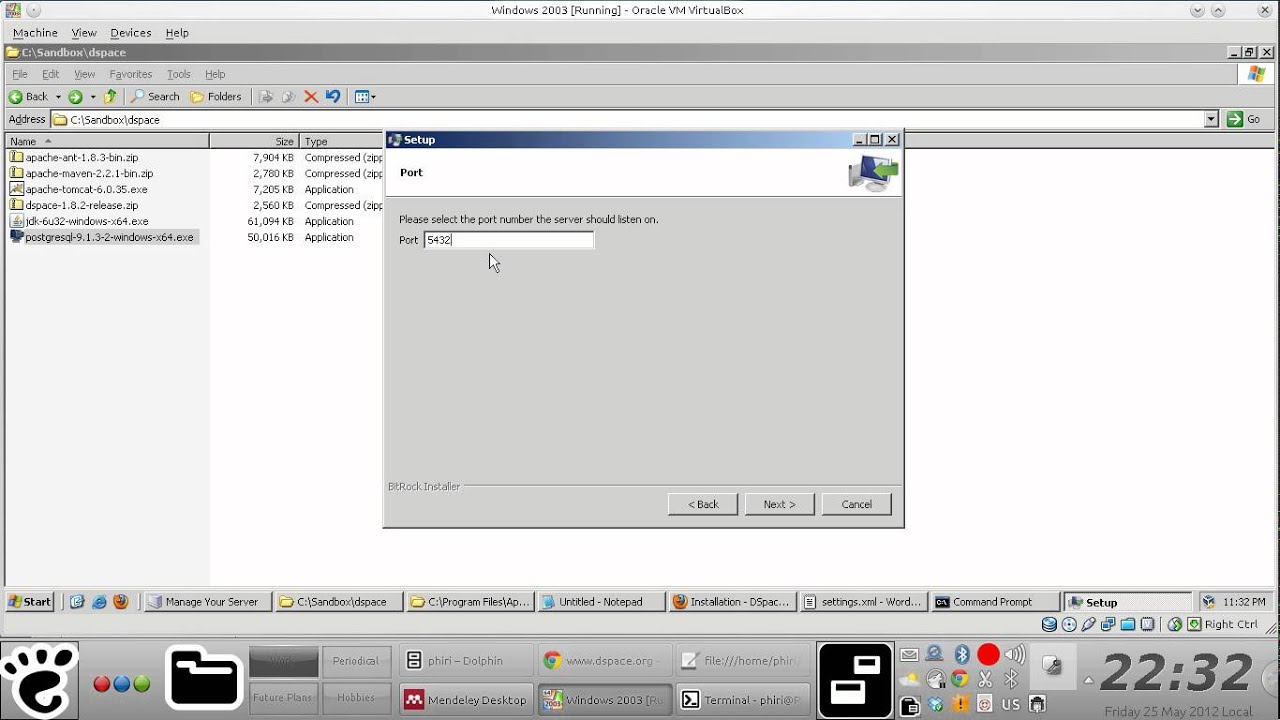Switch to C:\Sandbox\dspace taskbar item

338,602
